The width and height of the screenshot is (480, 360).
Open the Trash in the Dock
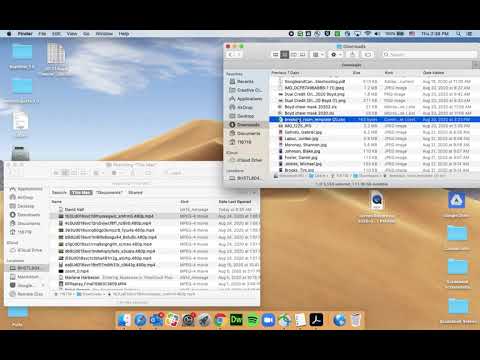pos(356,320)
